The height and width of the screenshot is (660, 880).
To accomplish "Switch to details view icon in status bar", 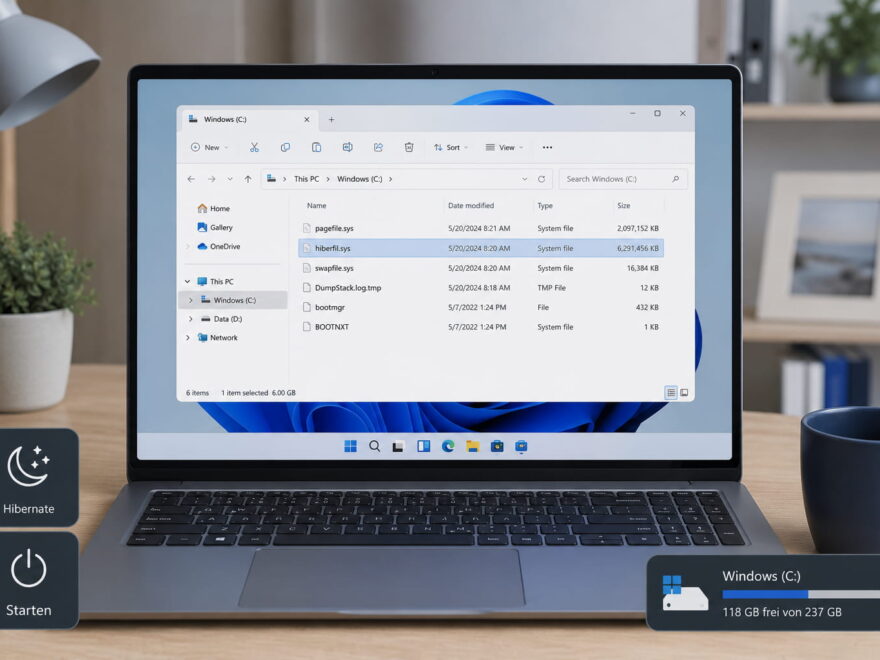I will pyautogui.click(x=671, y=393).
